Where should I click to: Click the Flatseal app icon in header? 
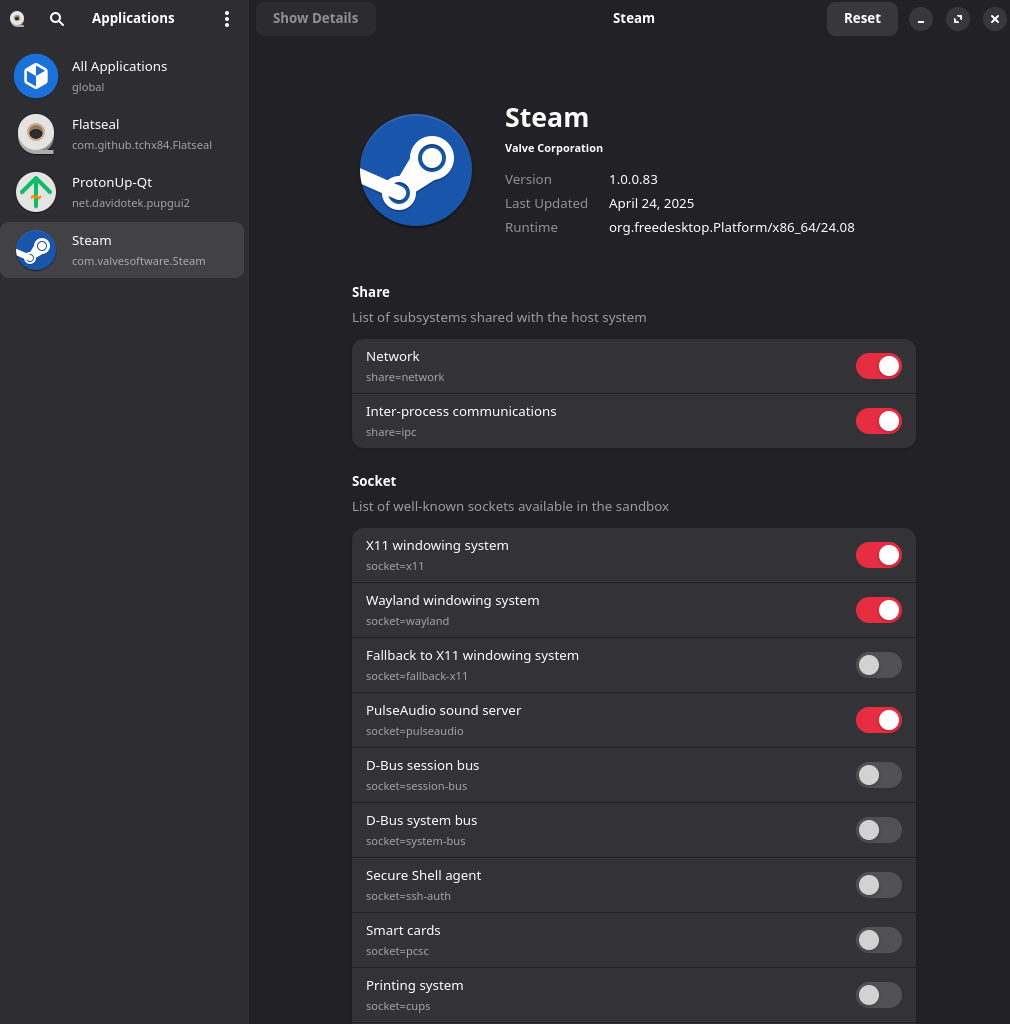(x=17, y=18)
